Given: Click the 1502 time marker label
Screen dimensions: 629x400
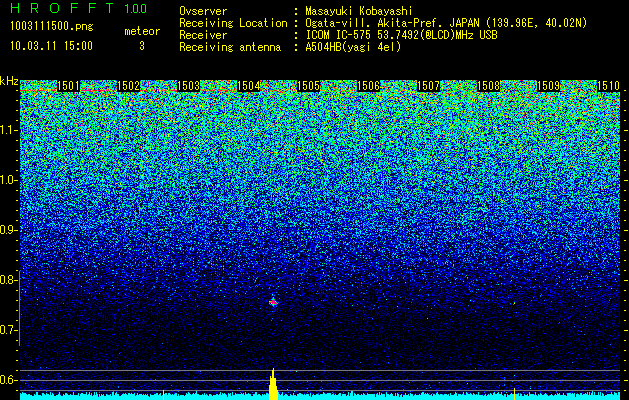Looking at the screenshot, I should click(128, 86).
